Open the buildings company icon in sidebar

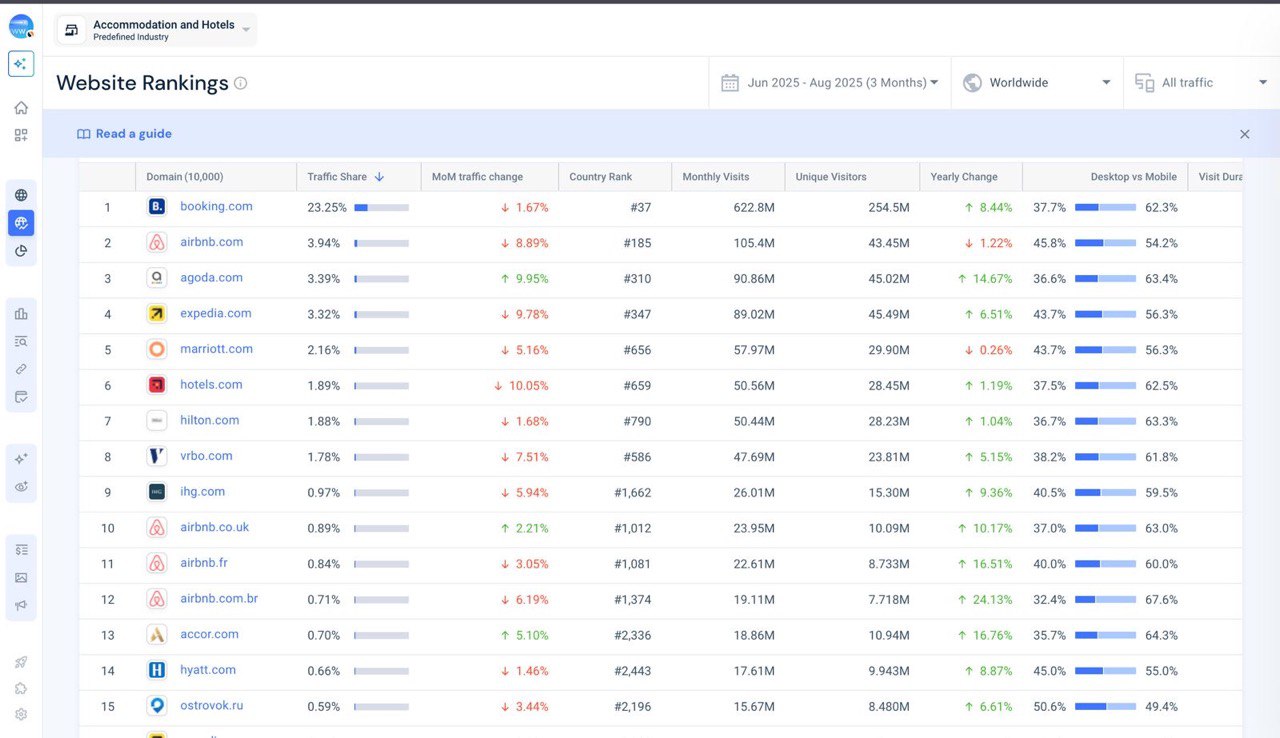(x=21, y=314)
